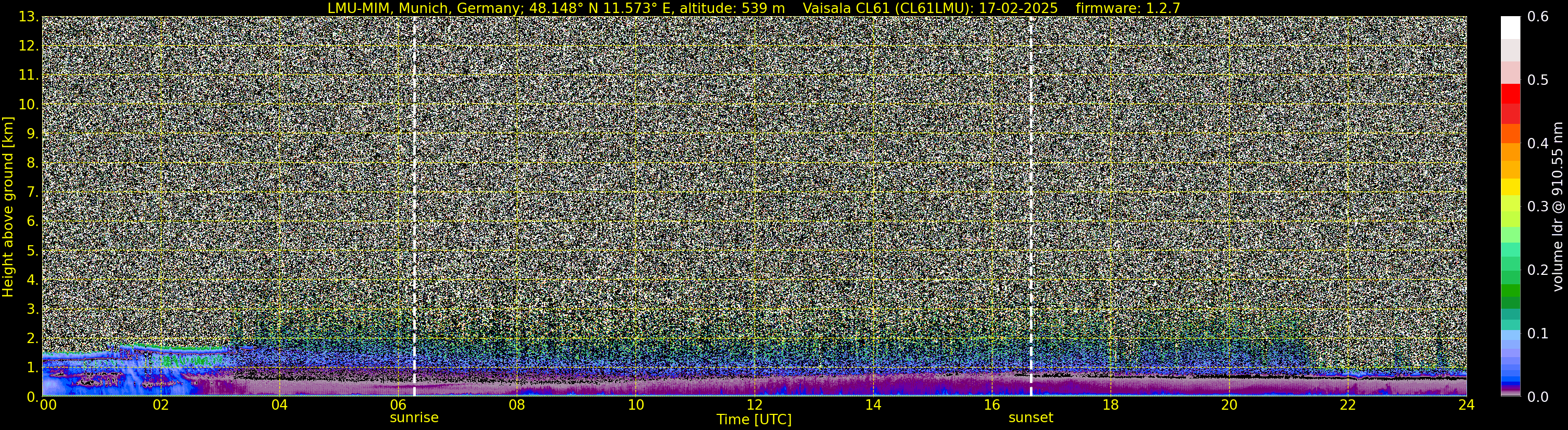Click the time axis tick label '10'
The image size is (1568, 430).
tap(635, 405)
